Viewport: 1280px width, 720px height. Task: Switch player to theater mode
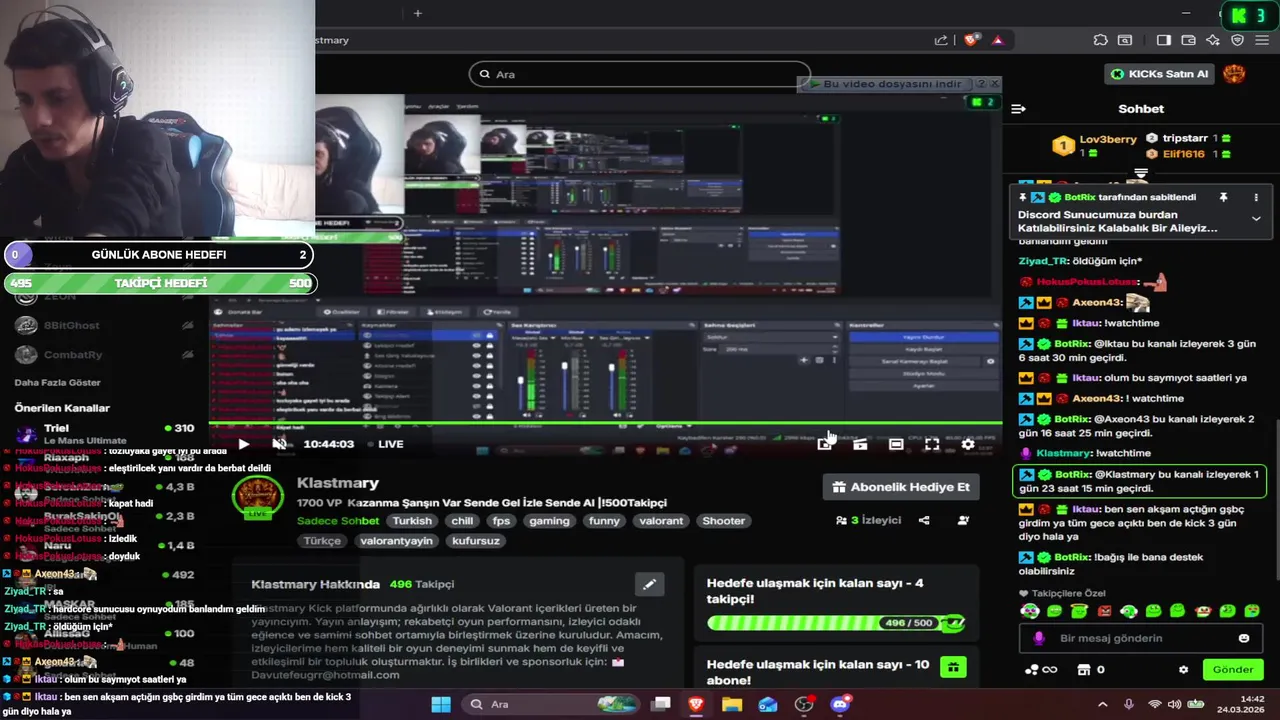click(x=896, y=444)
